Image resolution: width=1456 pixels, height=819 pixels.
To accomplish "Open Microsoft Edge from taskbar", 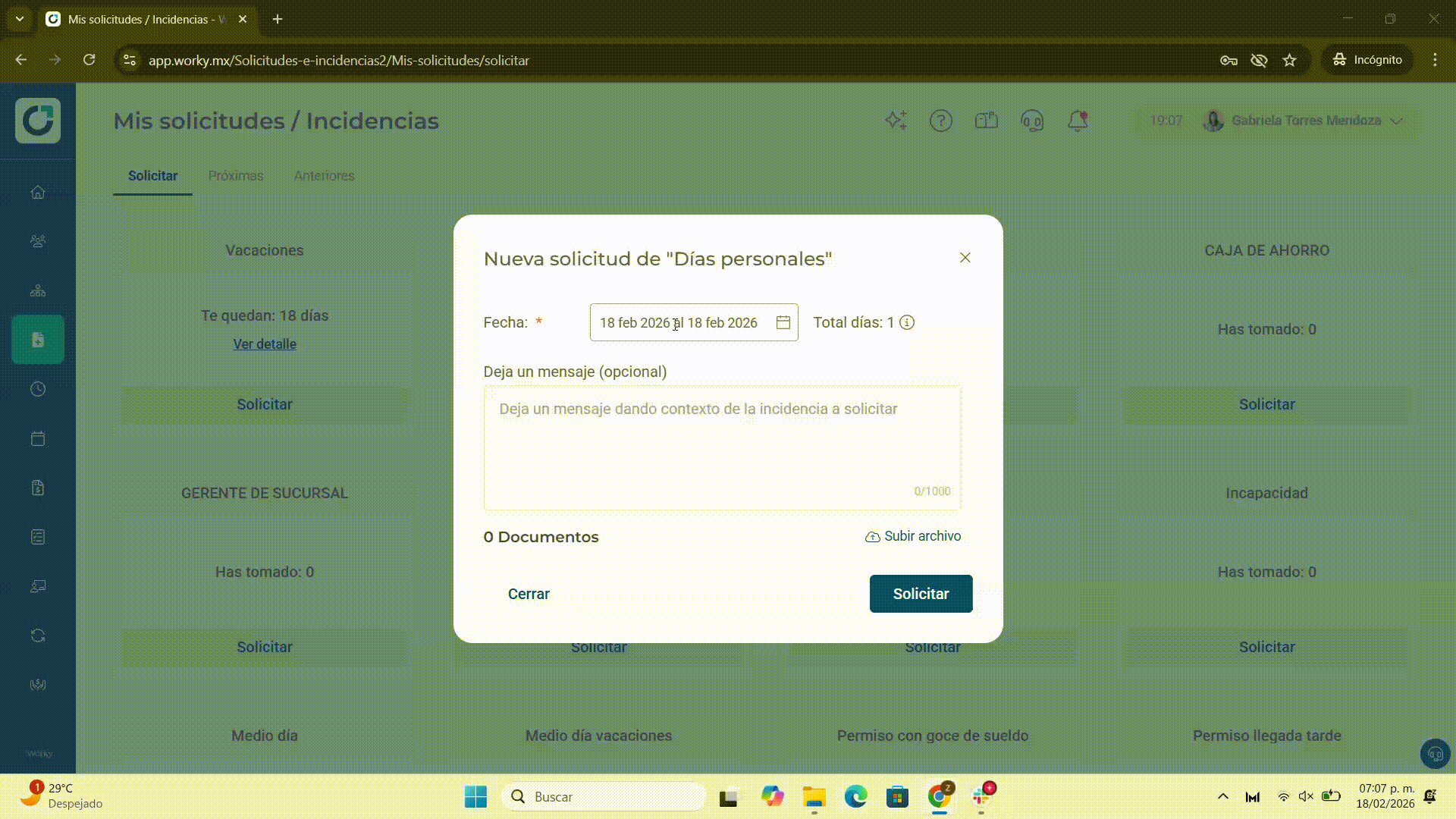I will (855, 797).
